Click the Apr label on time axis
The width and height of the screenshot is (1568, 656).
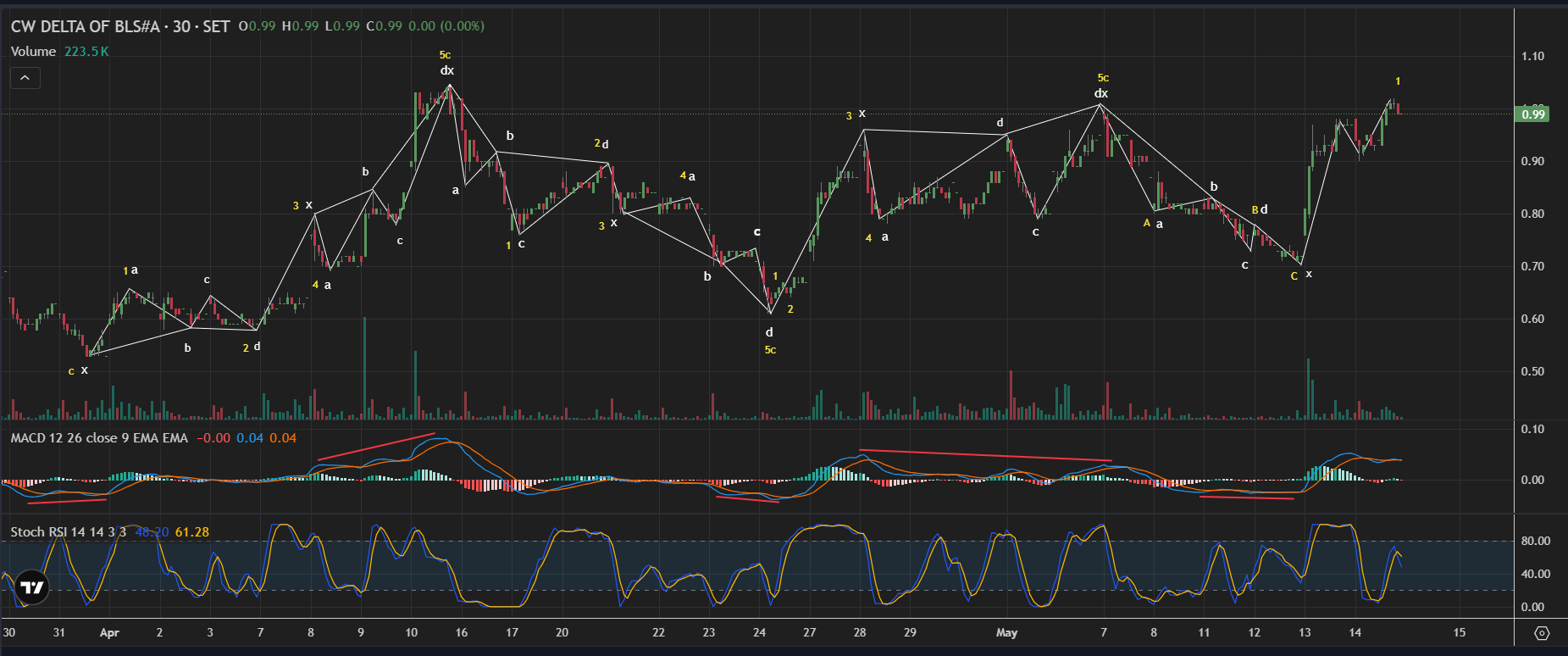pos(109,632)
